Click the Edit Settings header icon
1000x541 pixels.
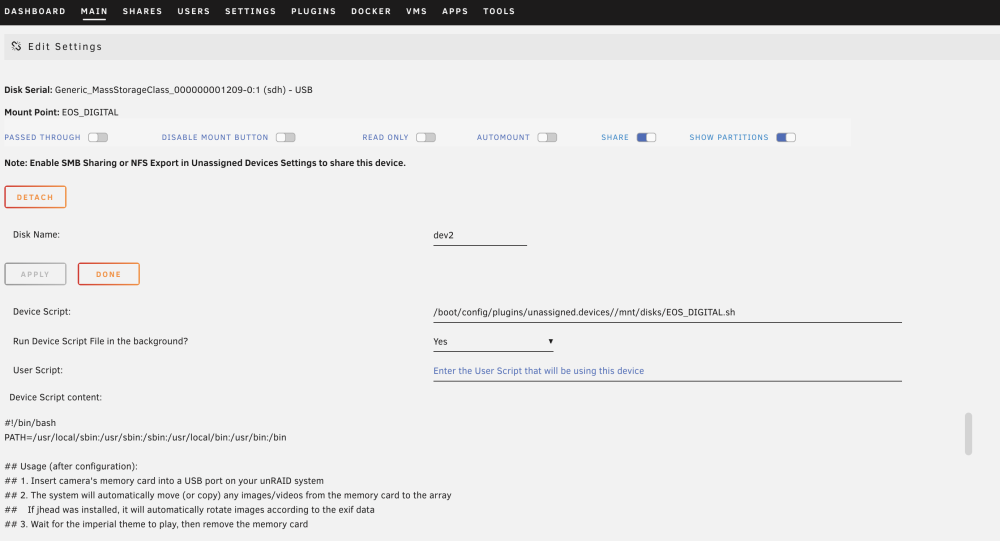(x=16, y=46)
